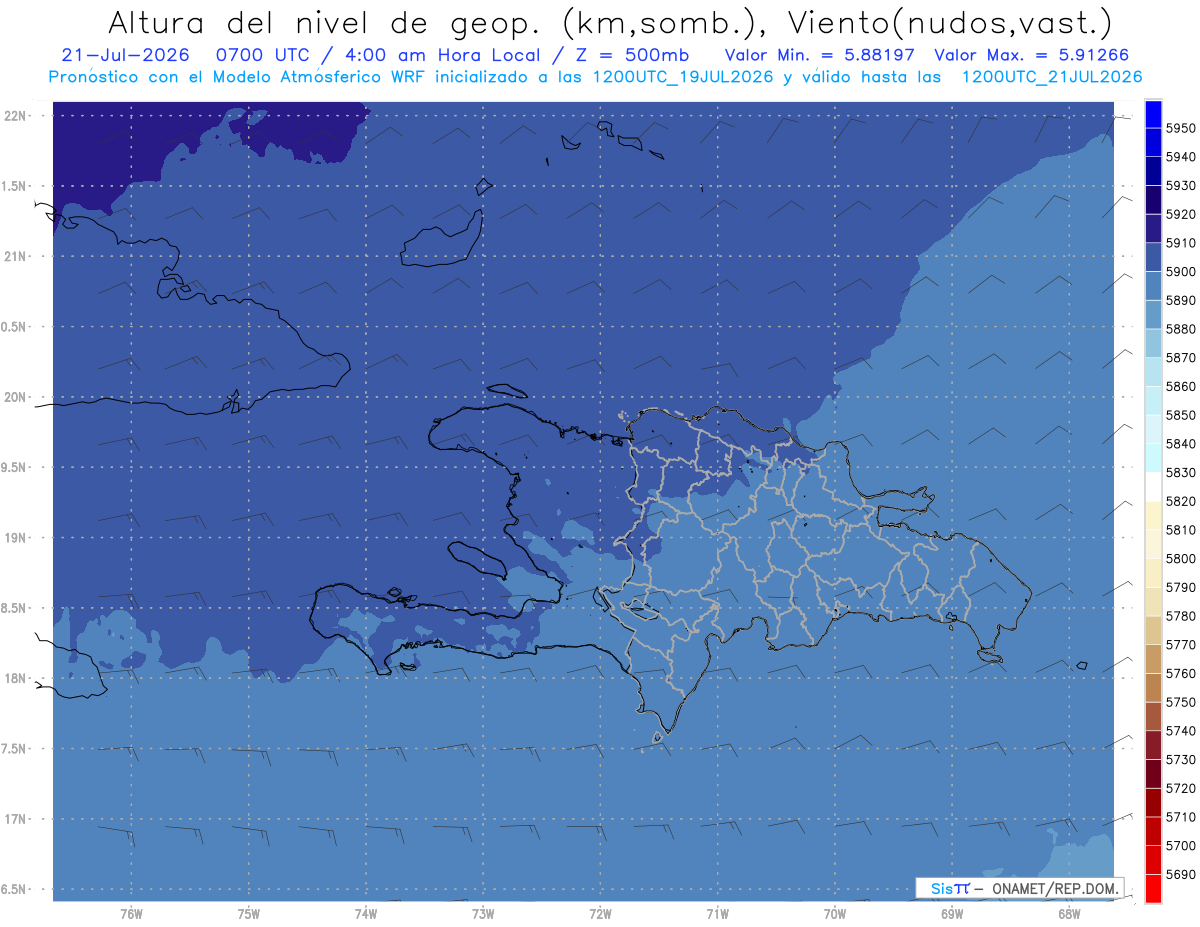1200x927 pixels.
Task: Click the legend swatch between 5920 and 5910
Action: (x=1153, y=228)
